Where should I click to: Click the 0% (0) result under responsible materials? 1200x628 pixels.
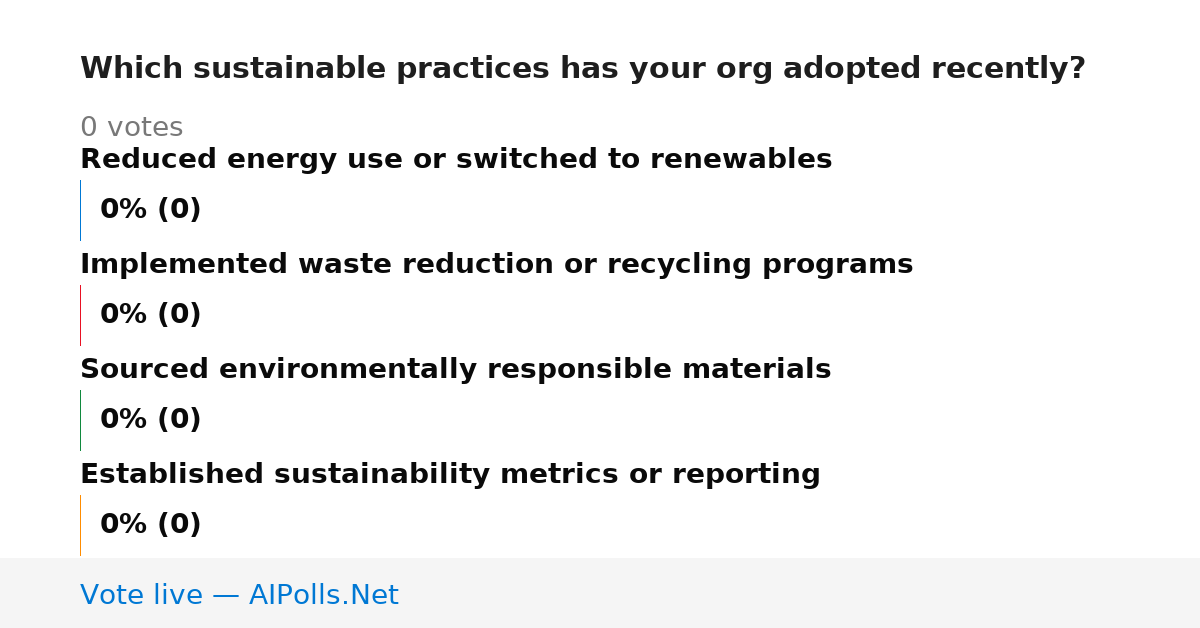coord(150,420)
